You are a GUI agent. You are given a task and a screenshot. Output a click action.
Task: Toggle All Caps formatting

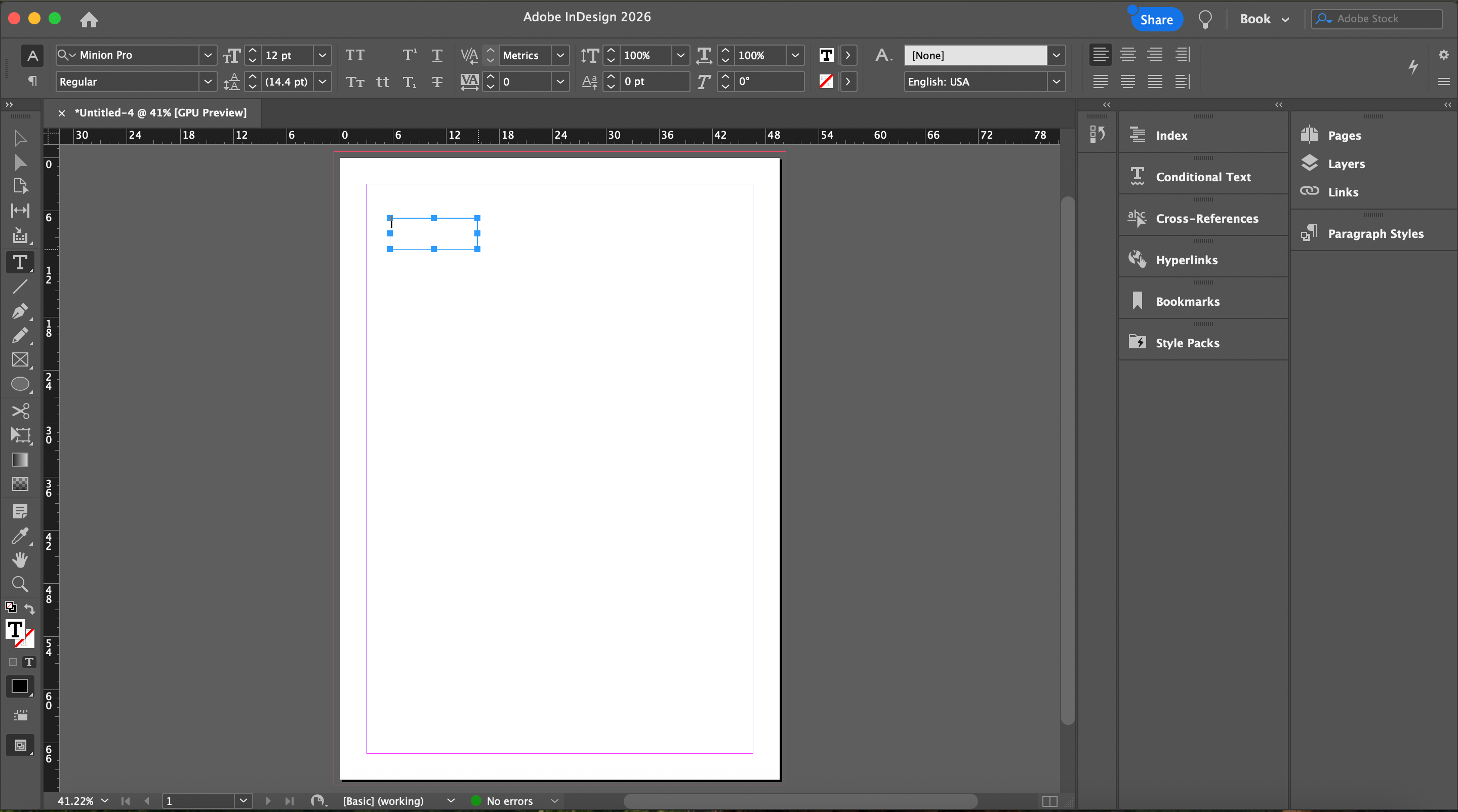pos(355,55)
